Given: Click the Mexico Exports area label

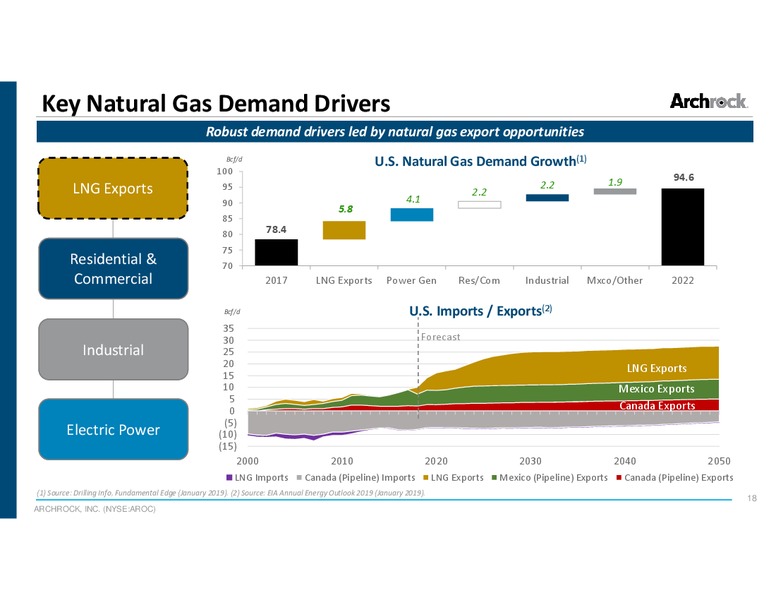Looking at the screenshot, I should point(656,389).
